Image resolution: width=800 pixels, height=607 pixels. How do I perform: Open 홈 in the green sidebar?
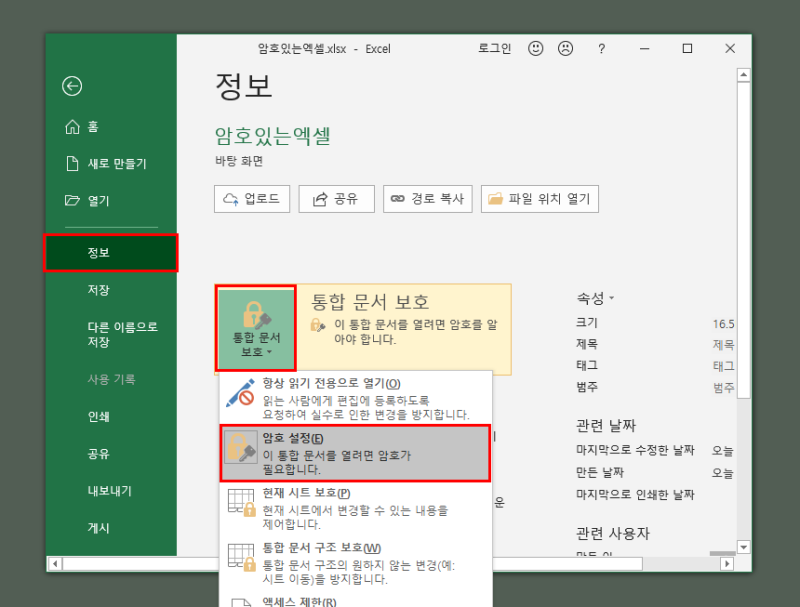coord(111,127)
